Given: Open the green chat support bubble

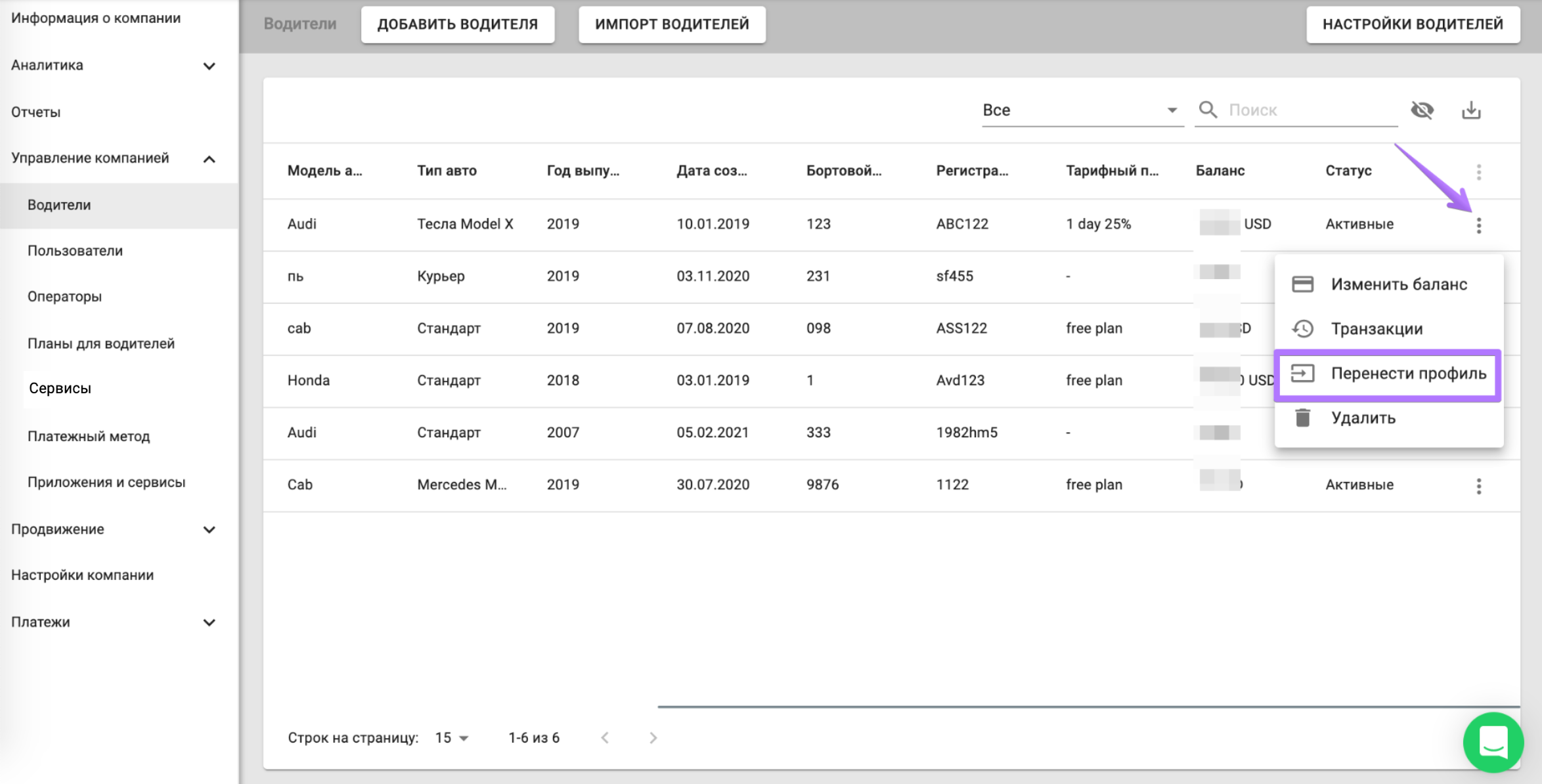Looking at the screenshot, I should [1493, 742].
